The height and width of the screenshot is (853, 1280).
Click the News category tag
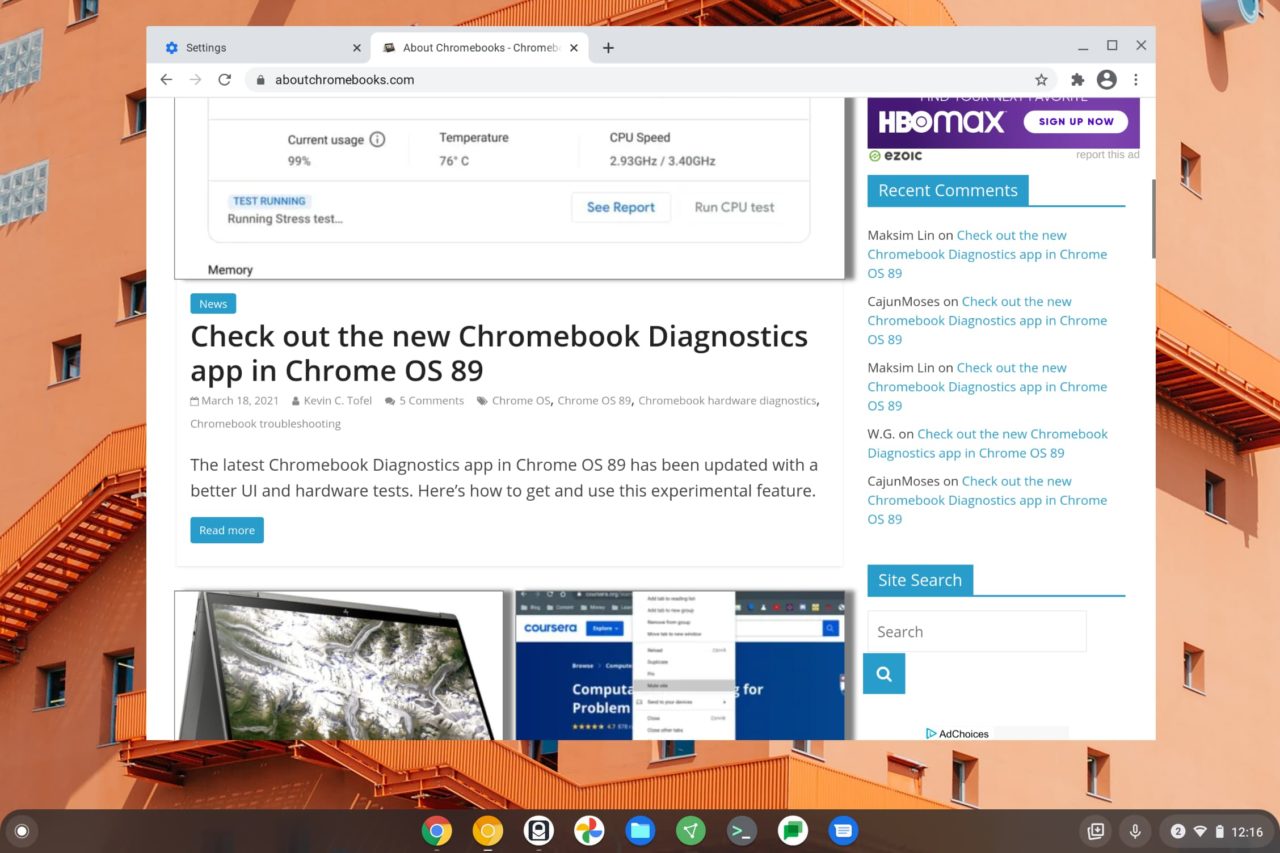213,304
